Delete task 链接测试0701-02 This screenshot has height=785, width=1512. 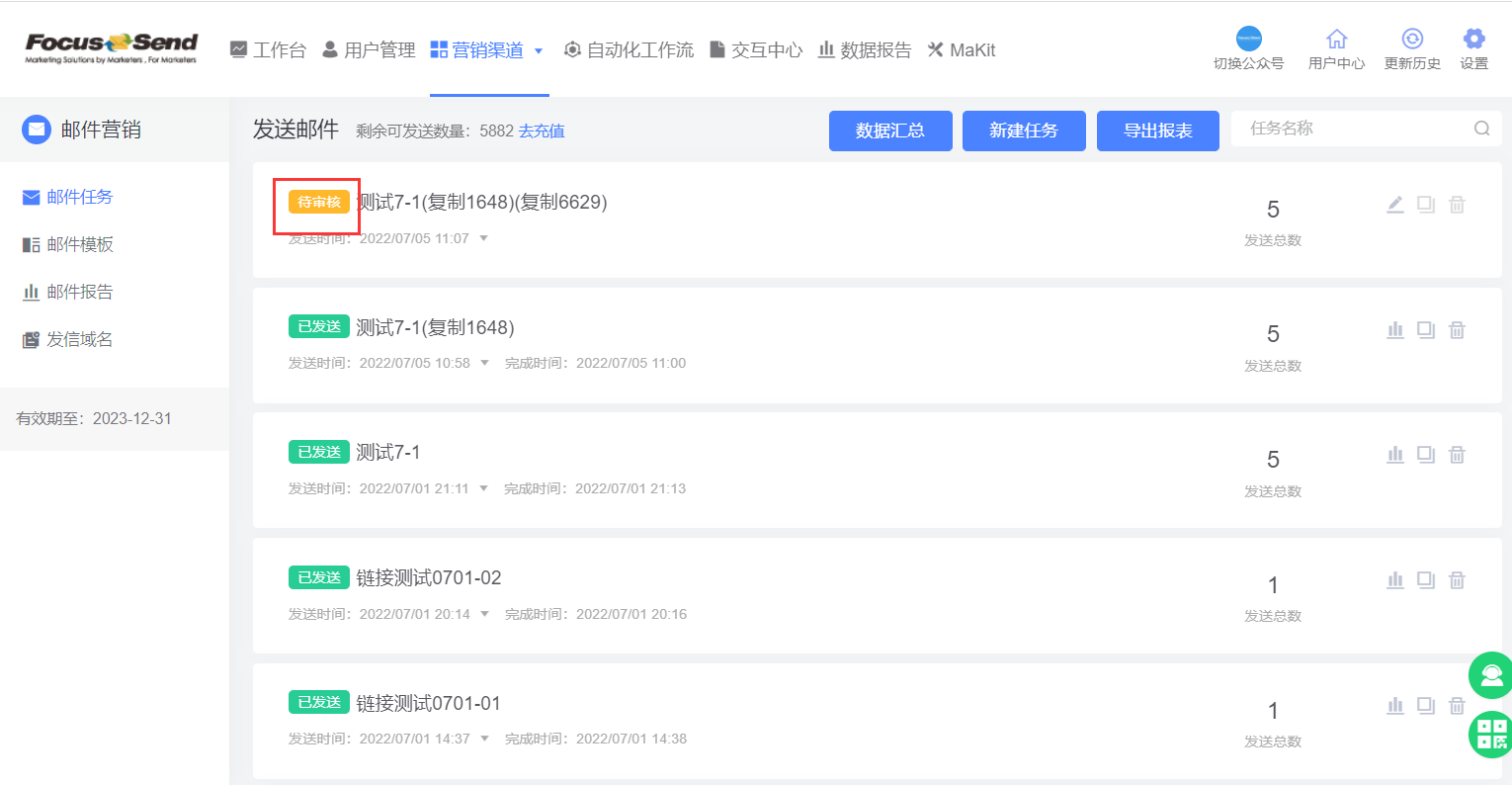1457,580
